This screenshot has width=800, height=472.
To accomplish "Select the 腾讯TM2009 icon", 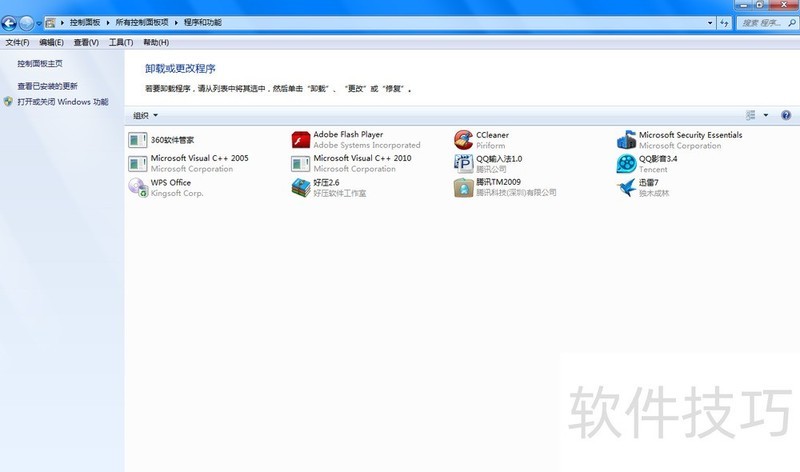I will pos(463,187).
